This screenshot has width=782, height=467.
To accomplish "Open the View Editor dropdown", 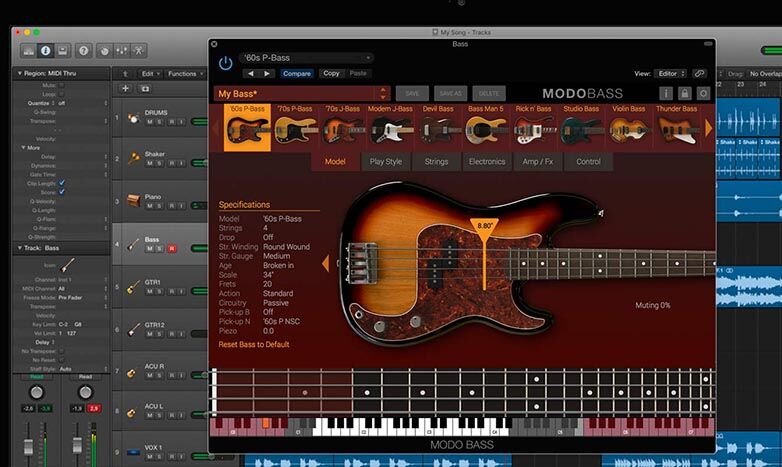I will (671, 73).
